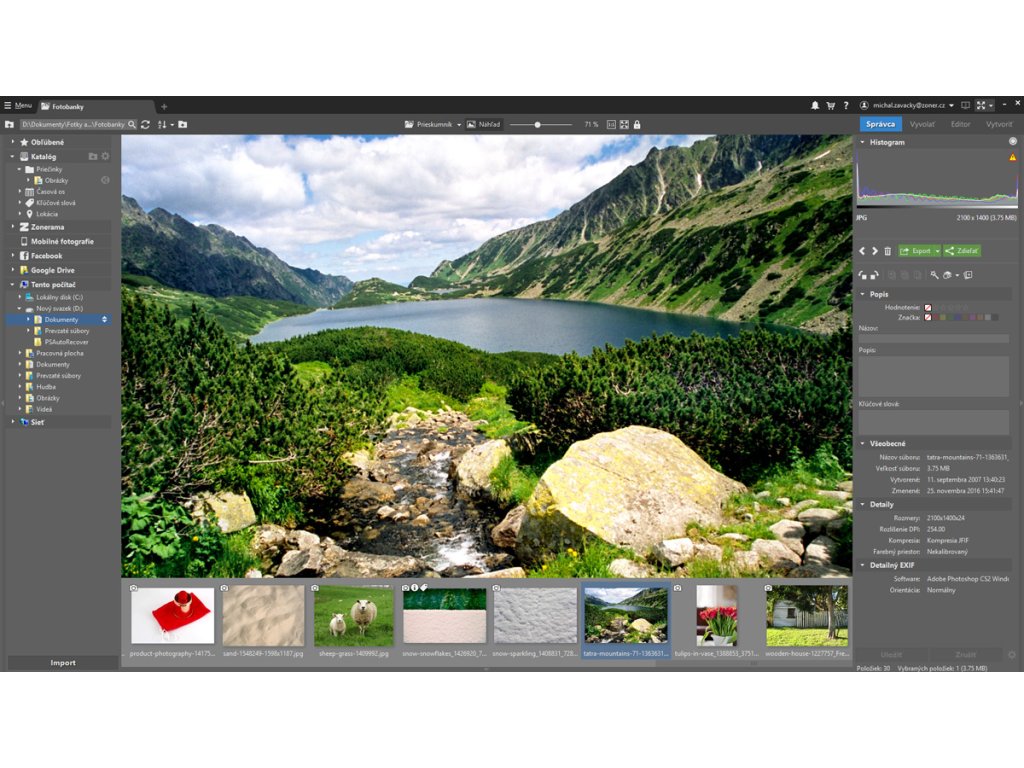Go to next image arrow
Viewport: 1024px width, 768px height.
click(874, 251)
